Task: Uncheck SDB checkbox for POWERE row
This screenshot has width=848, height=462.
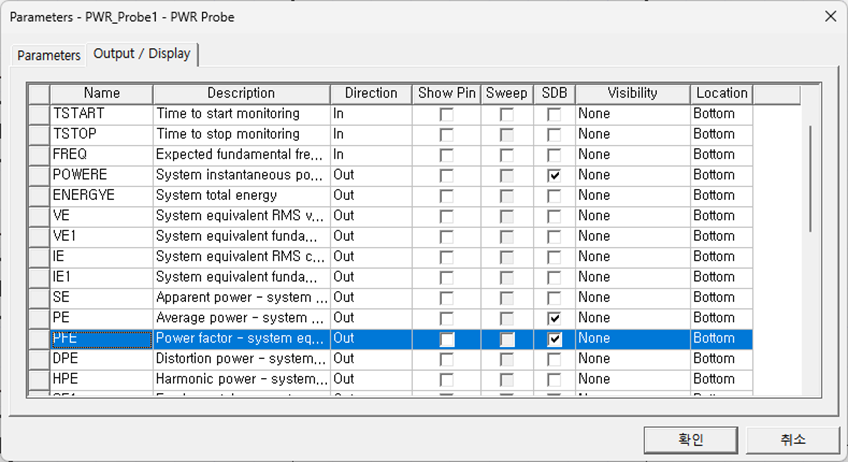Action: (554, 175)
